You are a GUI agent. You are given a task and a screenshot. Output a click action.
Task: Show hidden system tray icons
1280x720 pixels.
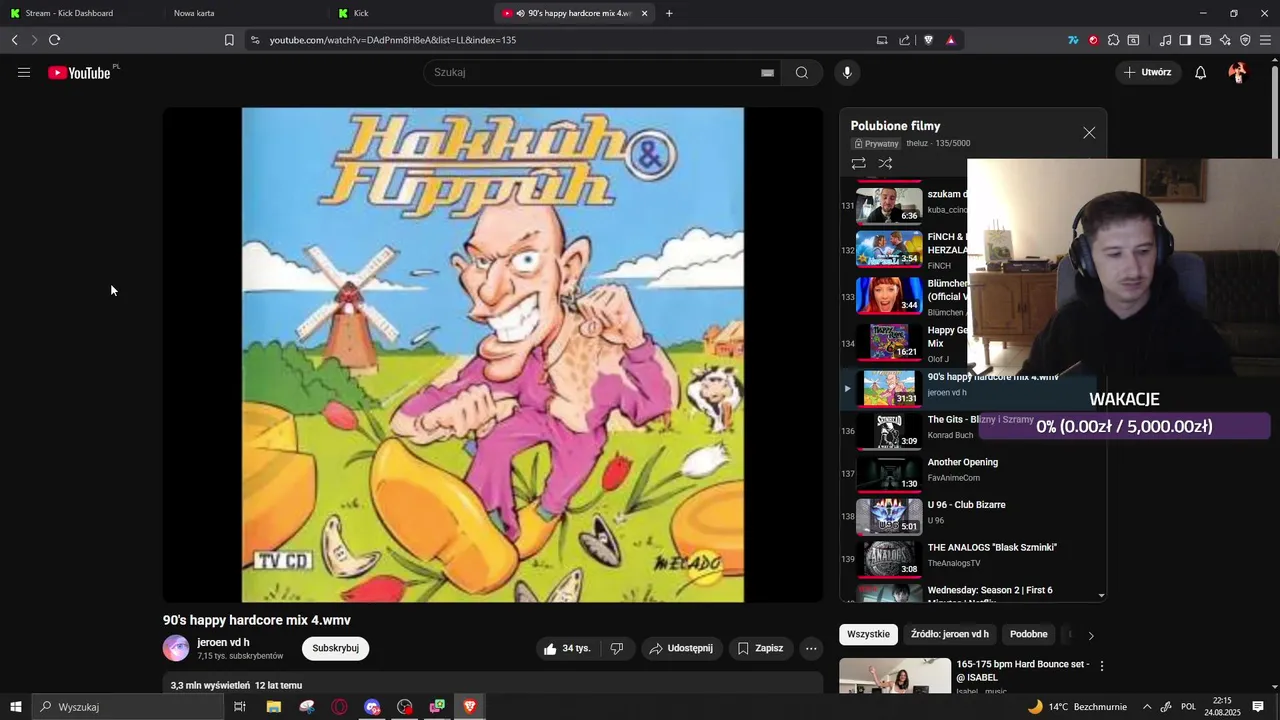tap(1147, 707)
